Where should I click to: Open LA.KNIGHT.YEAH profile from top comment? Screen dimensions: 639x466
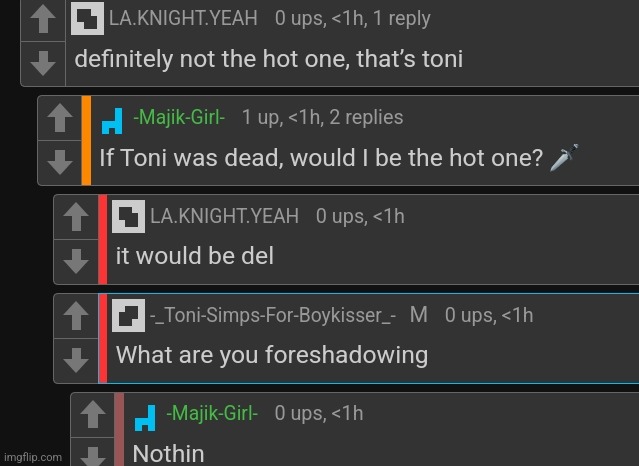click(183, 18)
